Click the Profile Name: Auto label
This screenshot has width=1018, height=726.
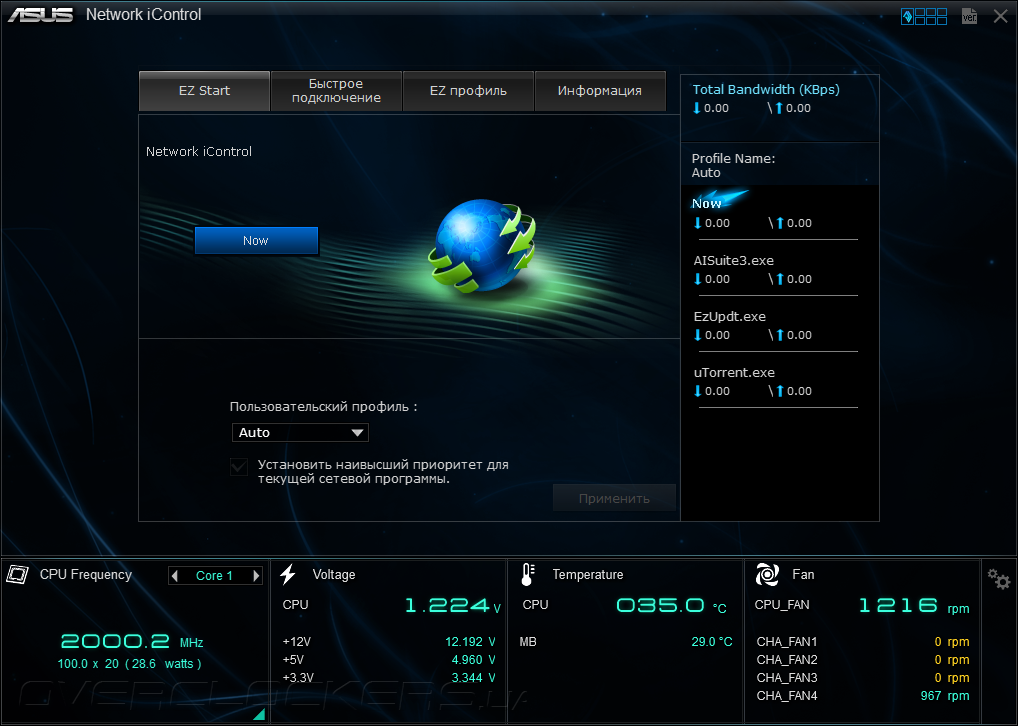point(733,166)
